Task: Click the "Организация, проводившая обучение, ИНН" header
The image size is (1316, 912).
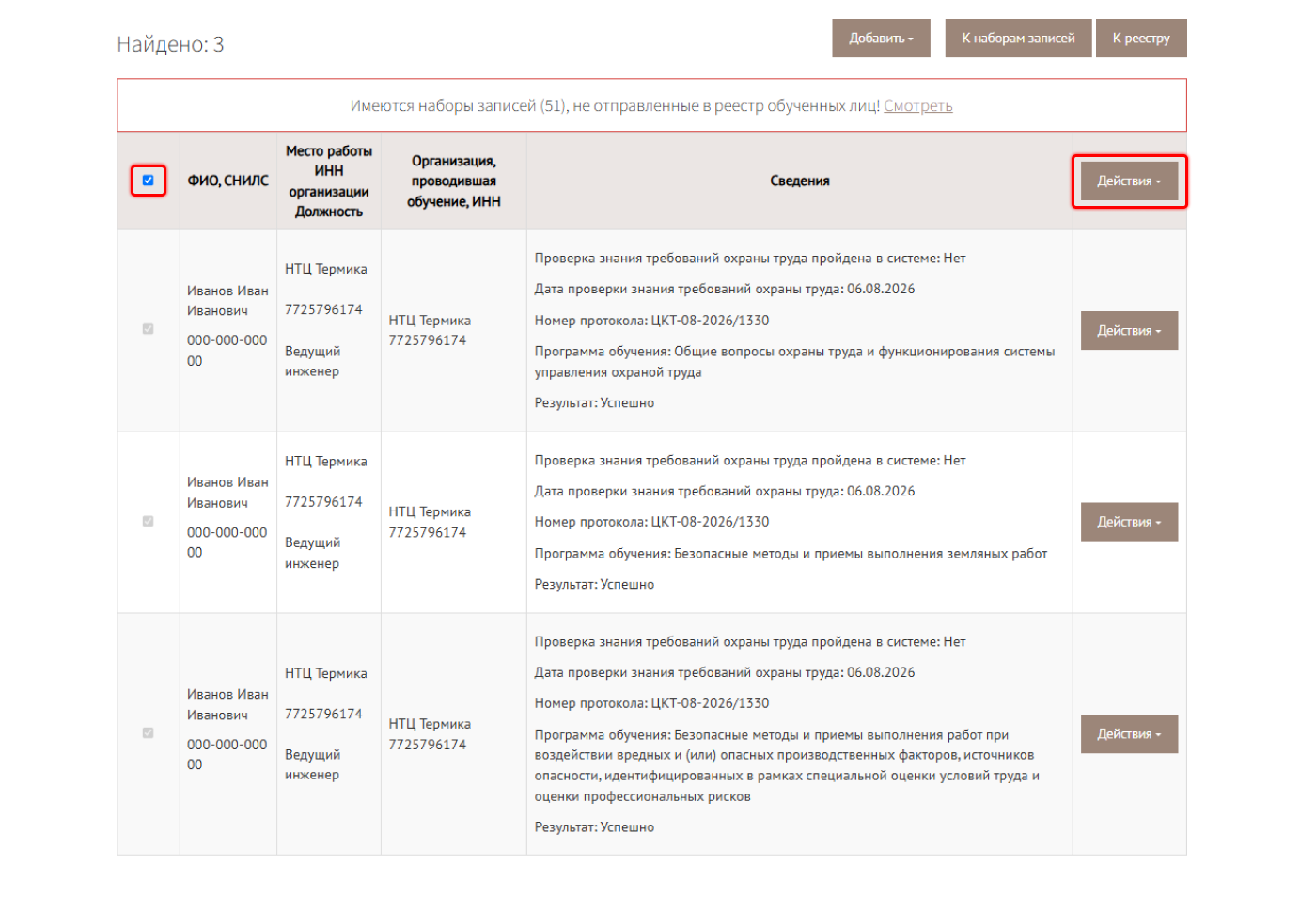Action: click(454, 181)
